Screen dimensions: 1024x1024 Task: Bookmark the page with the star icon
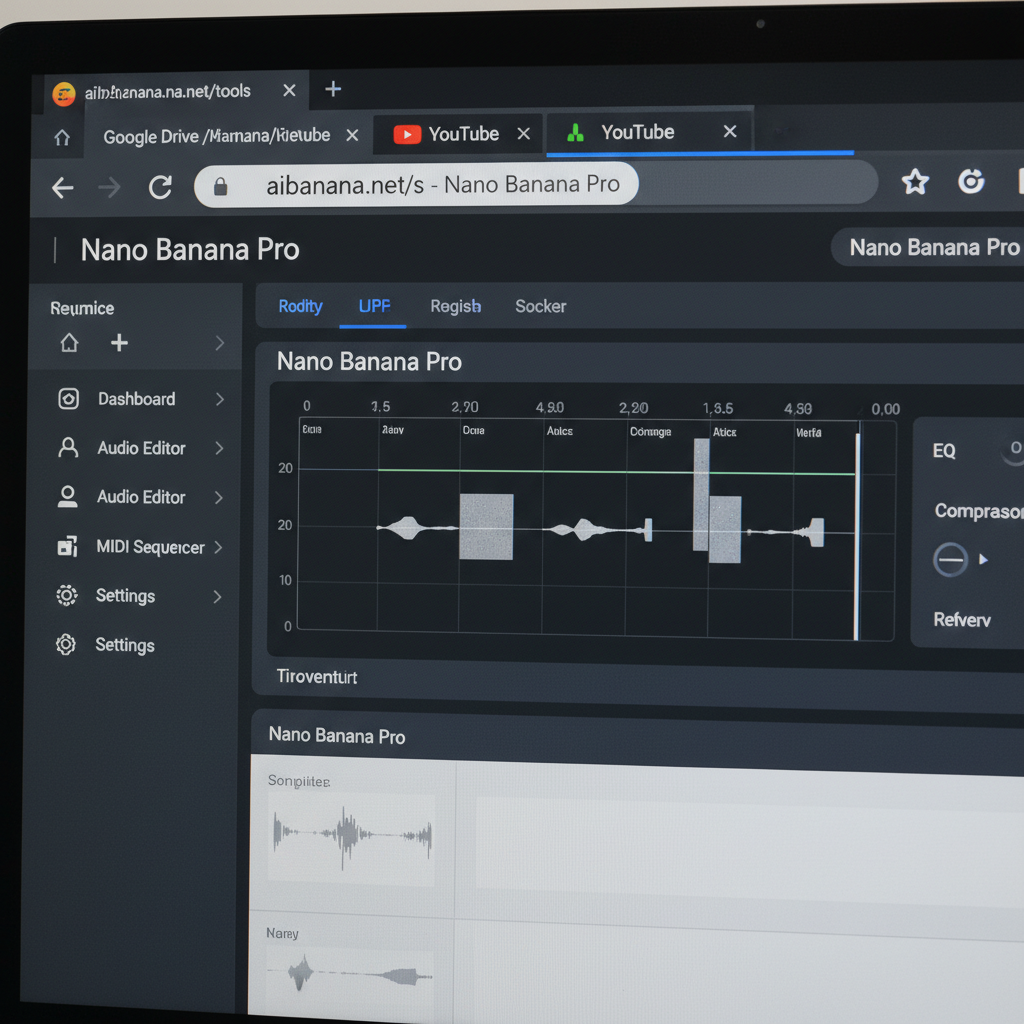(914, 182)
